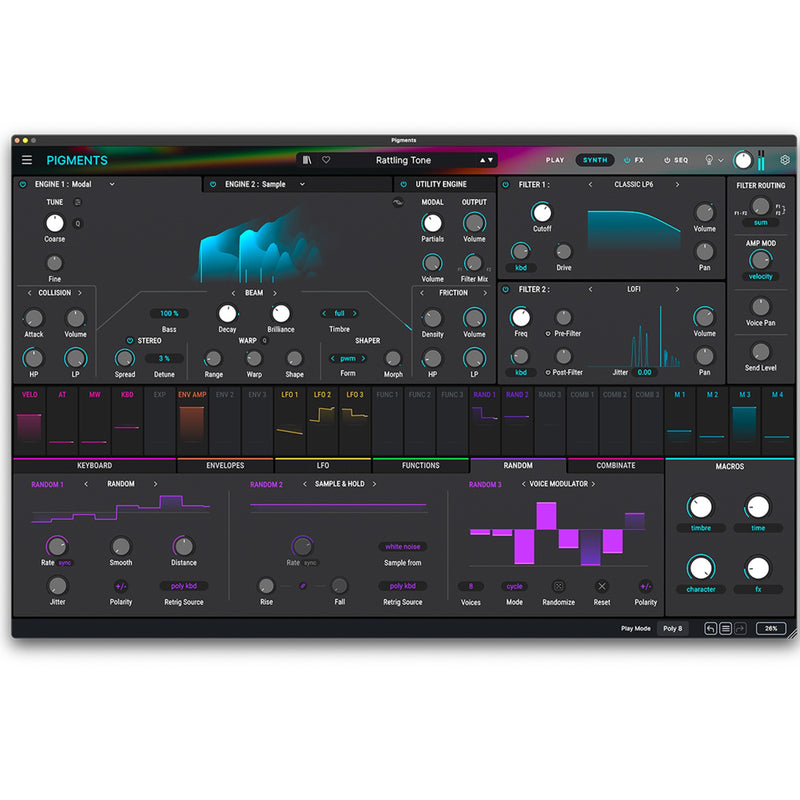The image size is (800, 800).
Task: Toggle Filter 1 power button
Action: coord(508,184)
